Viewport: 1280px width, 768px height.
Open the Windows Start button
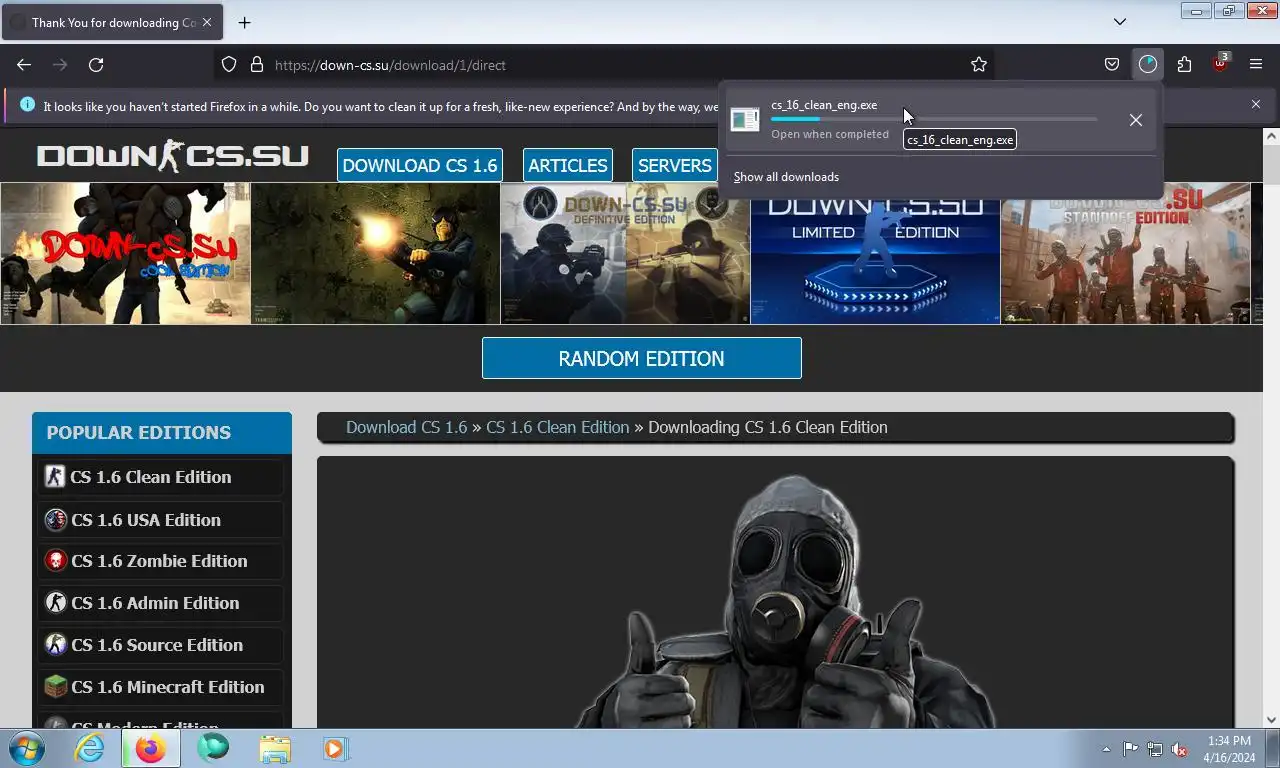pos(27,748)
